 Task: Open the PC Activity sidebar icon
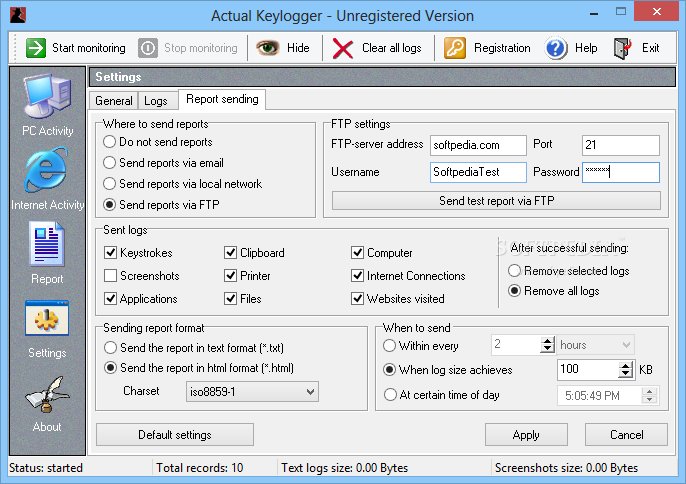tap(47, 96)
